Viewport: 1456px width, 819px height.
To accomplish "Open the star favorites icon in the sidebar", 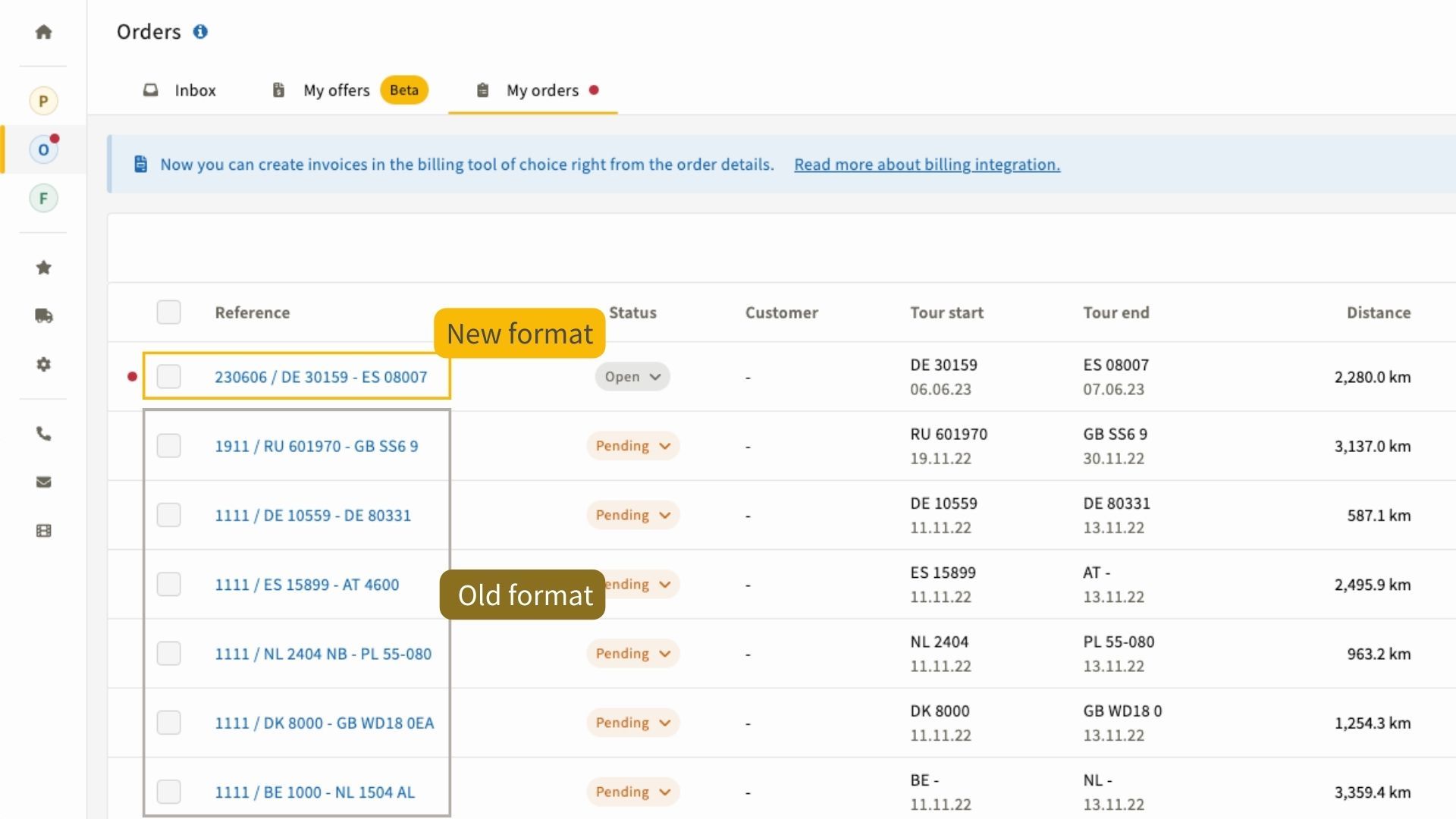I will [43, 268].
